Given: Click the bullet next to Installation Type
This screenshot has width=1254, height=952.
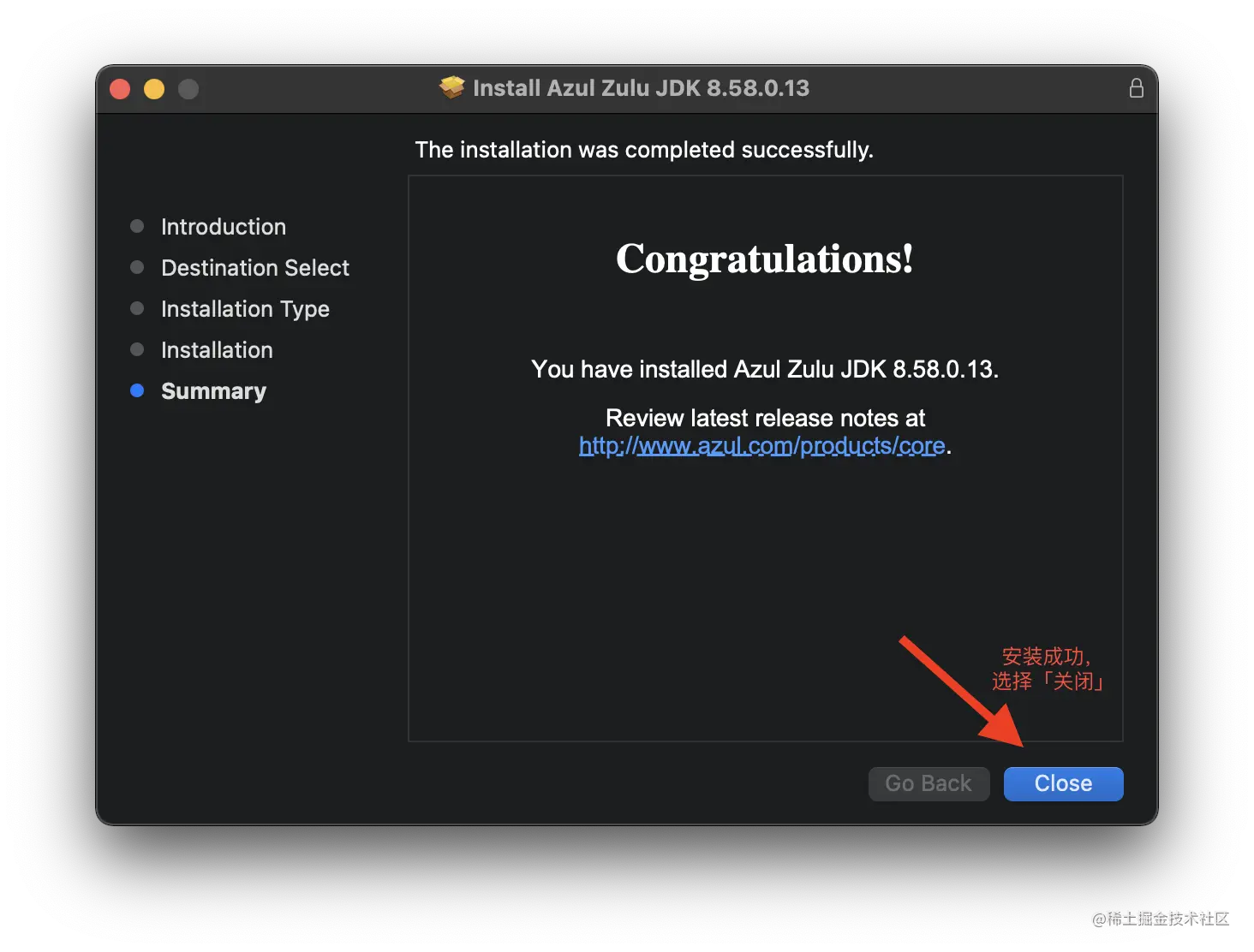Looking at the screenshot, I should (x=137, y=308).
